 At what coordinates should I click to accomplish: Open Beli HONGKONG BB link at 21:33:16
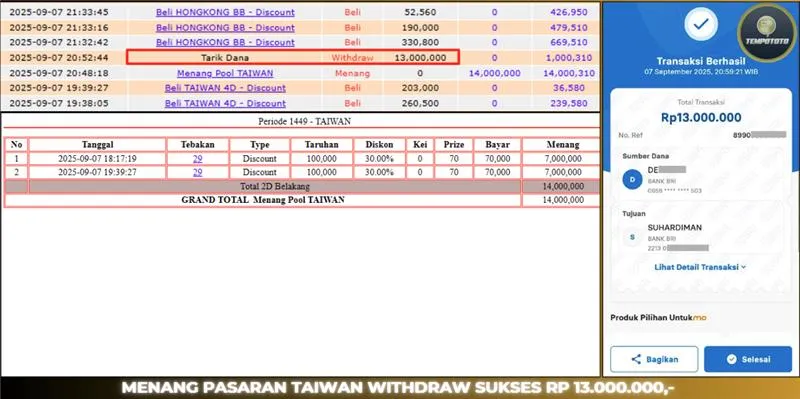point(225,28)
